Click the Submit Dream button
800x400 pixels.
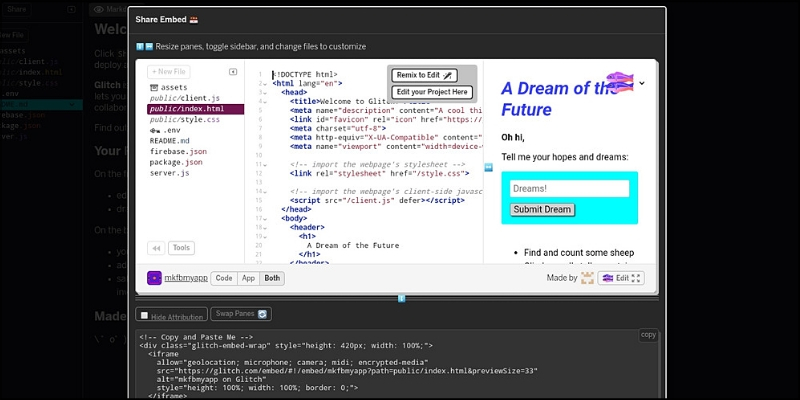(x=542, y=210)
